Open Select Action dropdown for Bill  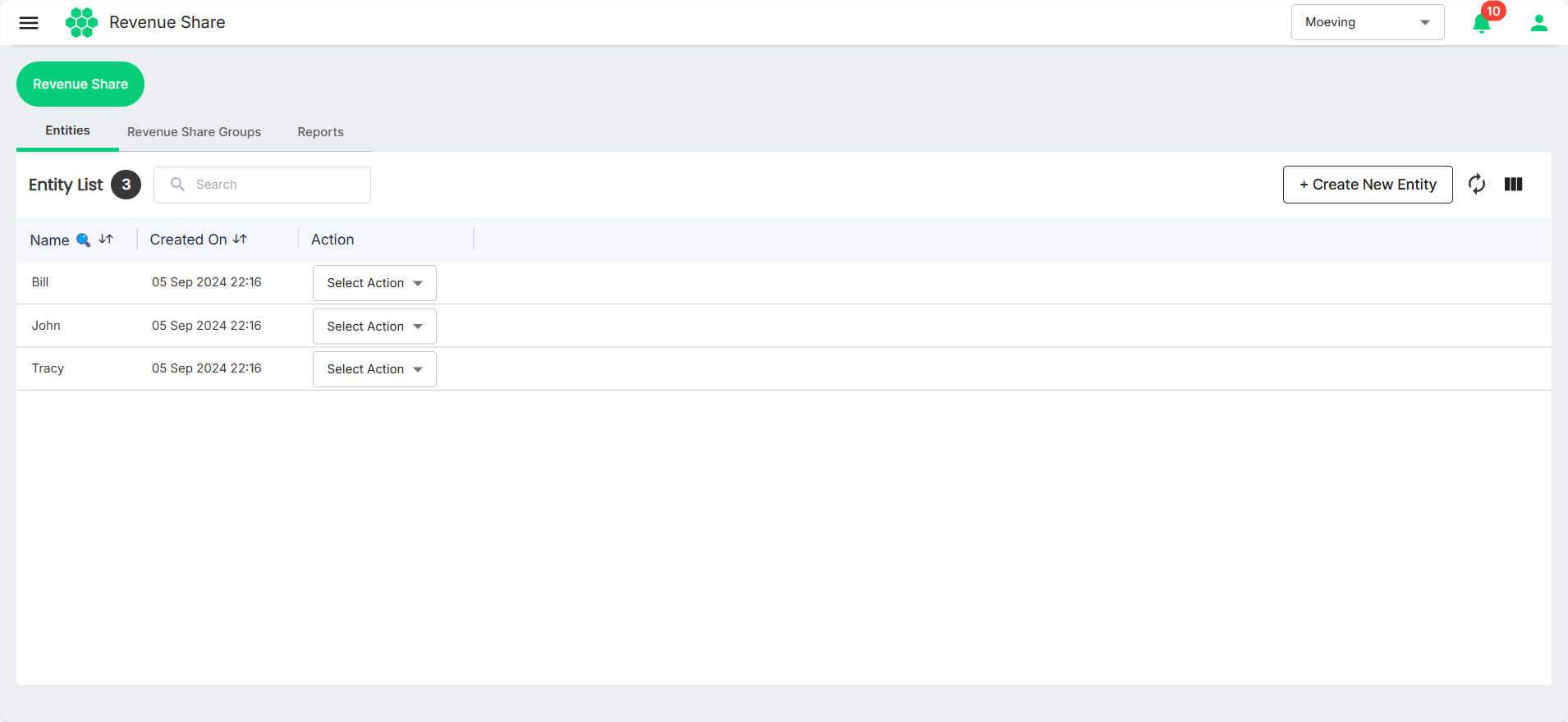pos(374,283)
